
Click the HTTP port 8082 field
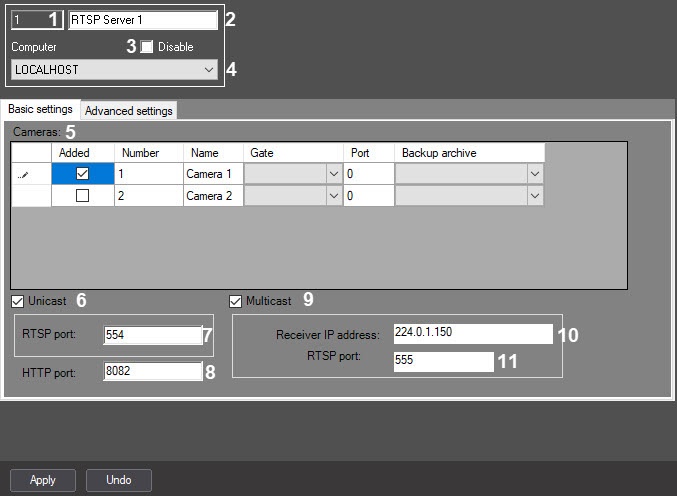tap(152, 372)
